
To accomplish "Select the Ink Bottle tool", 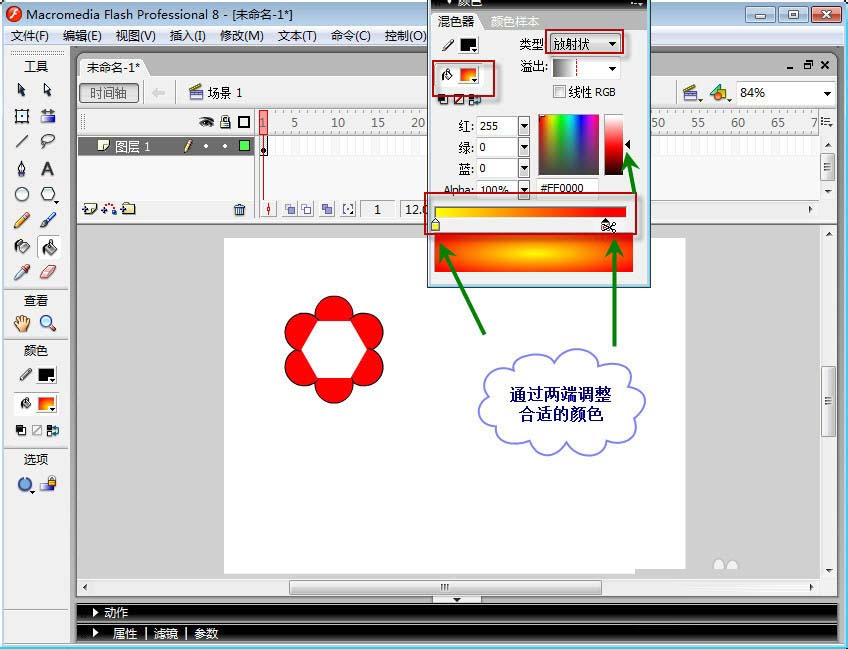I will (22, 247).
